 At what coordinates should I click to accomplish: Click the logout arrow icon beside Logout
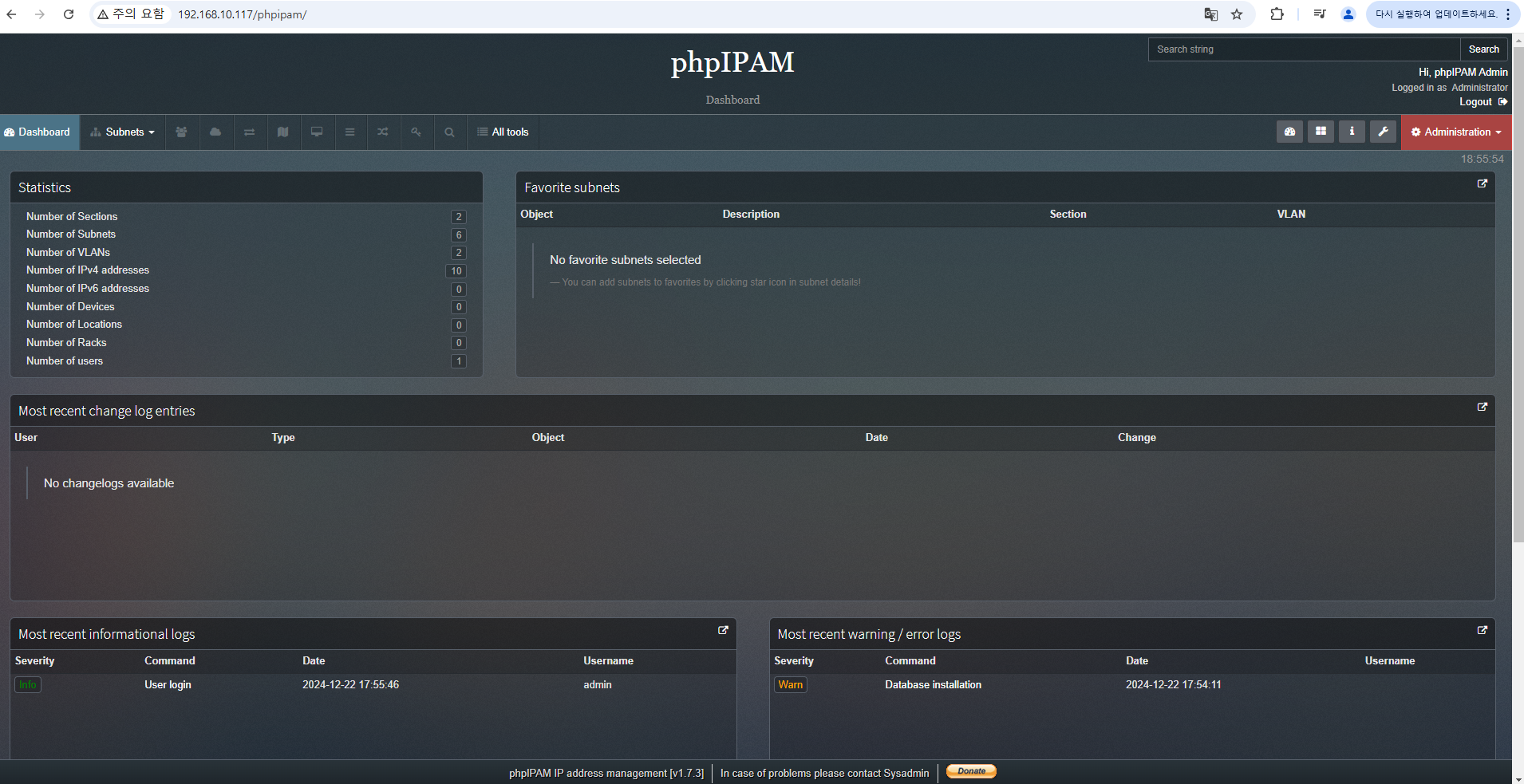pos(1503,102)
